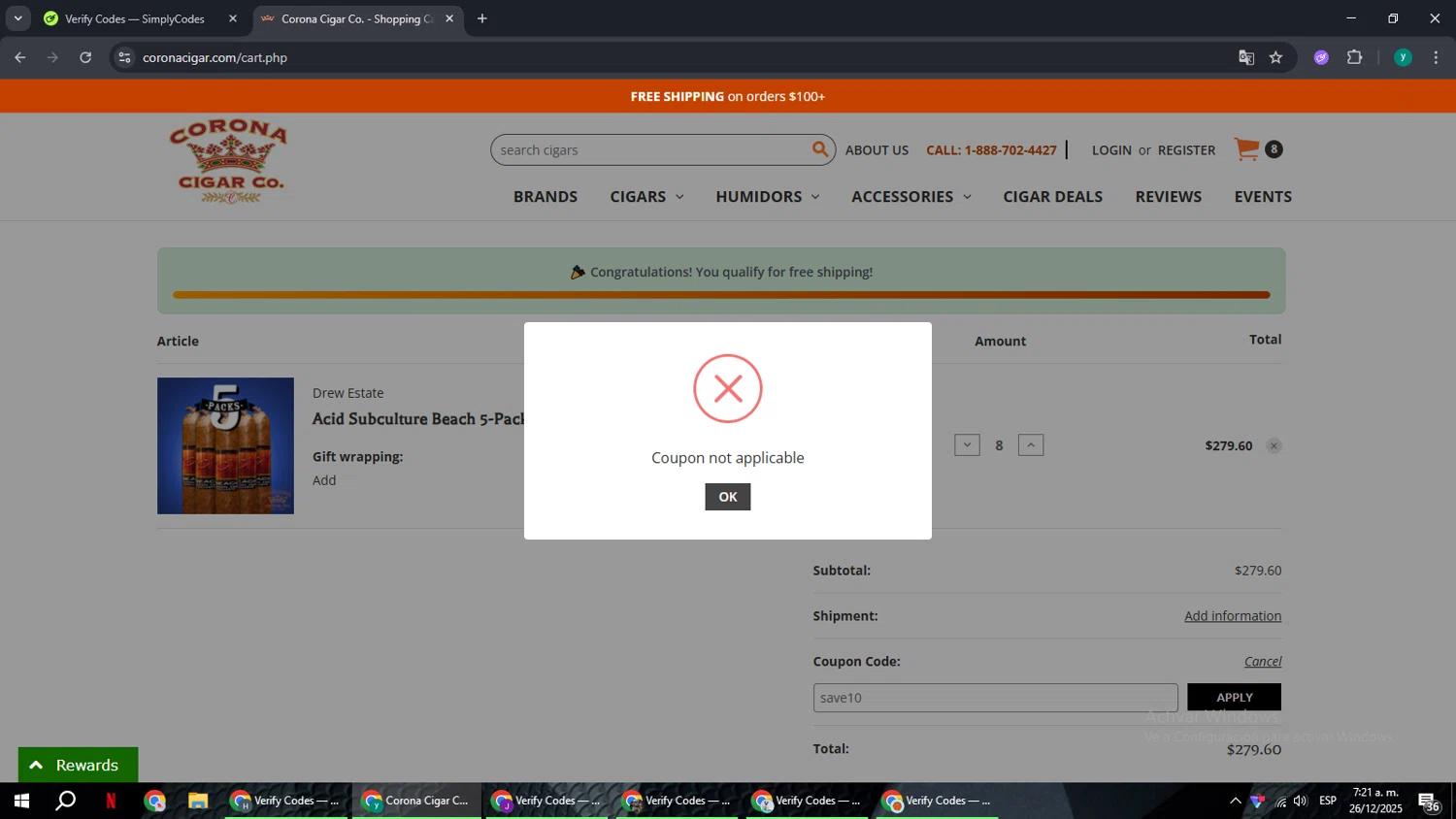The image size is (1456, 819).
Task: Increase item quantity with up arrow
Action: point(1031,445)
